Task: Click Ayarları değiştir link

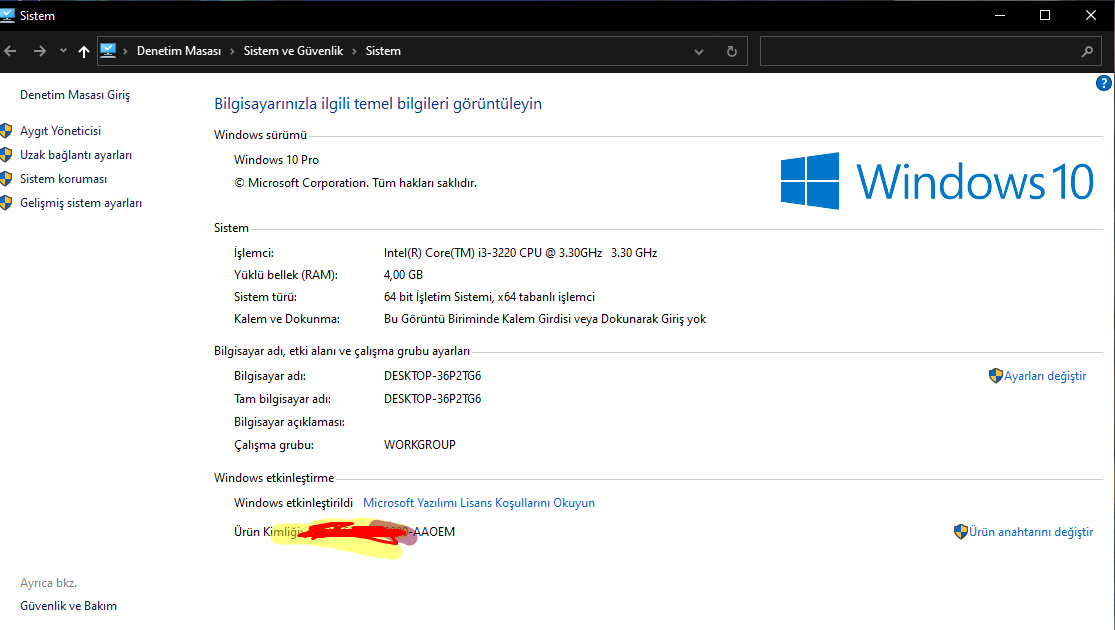Action: click(1045, 376)
